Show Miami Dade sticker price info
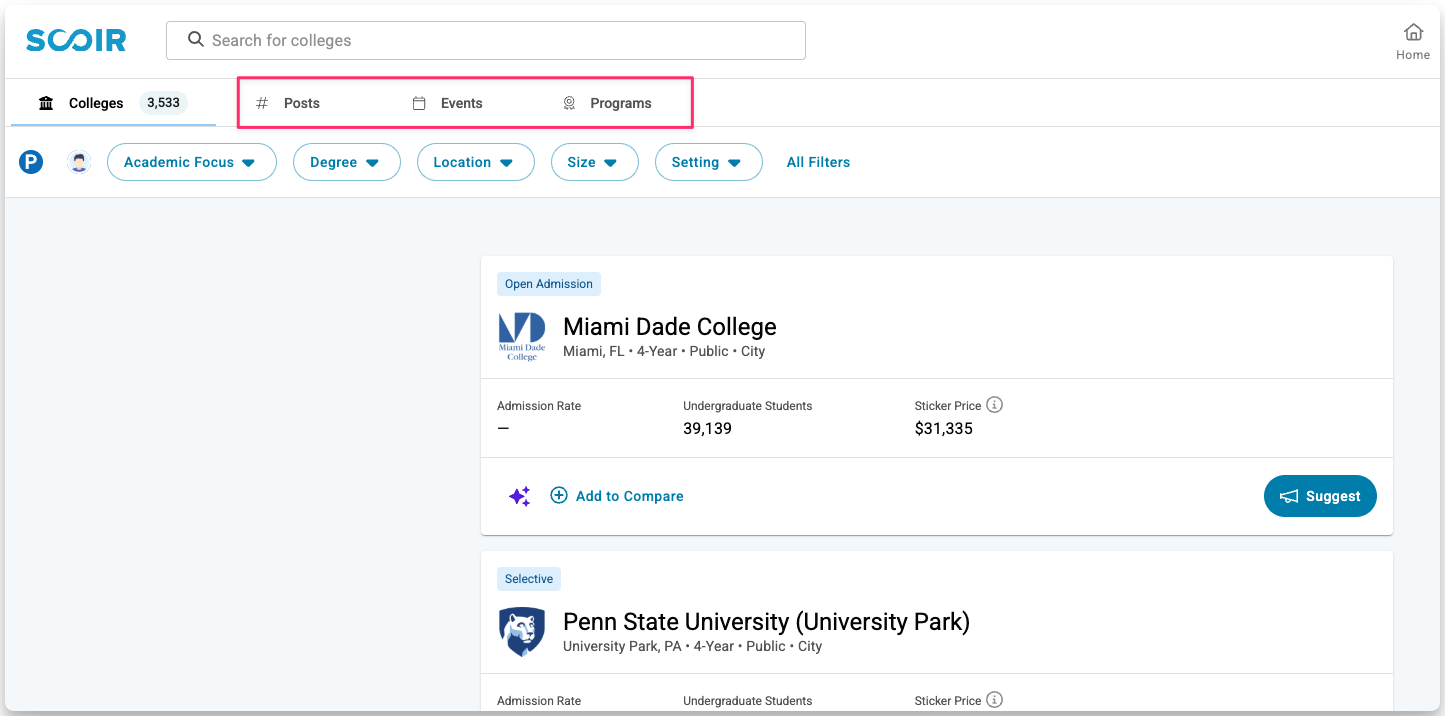Viewport: 1445px width, 716px height. pos(994,405)
